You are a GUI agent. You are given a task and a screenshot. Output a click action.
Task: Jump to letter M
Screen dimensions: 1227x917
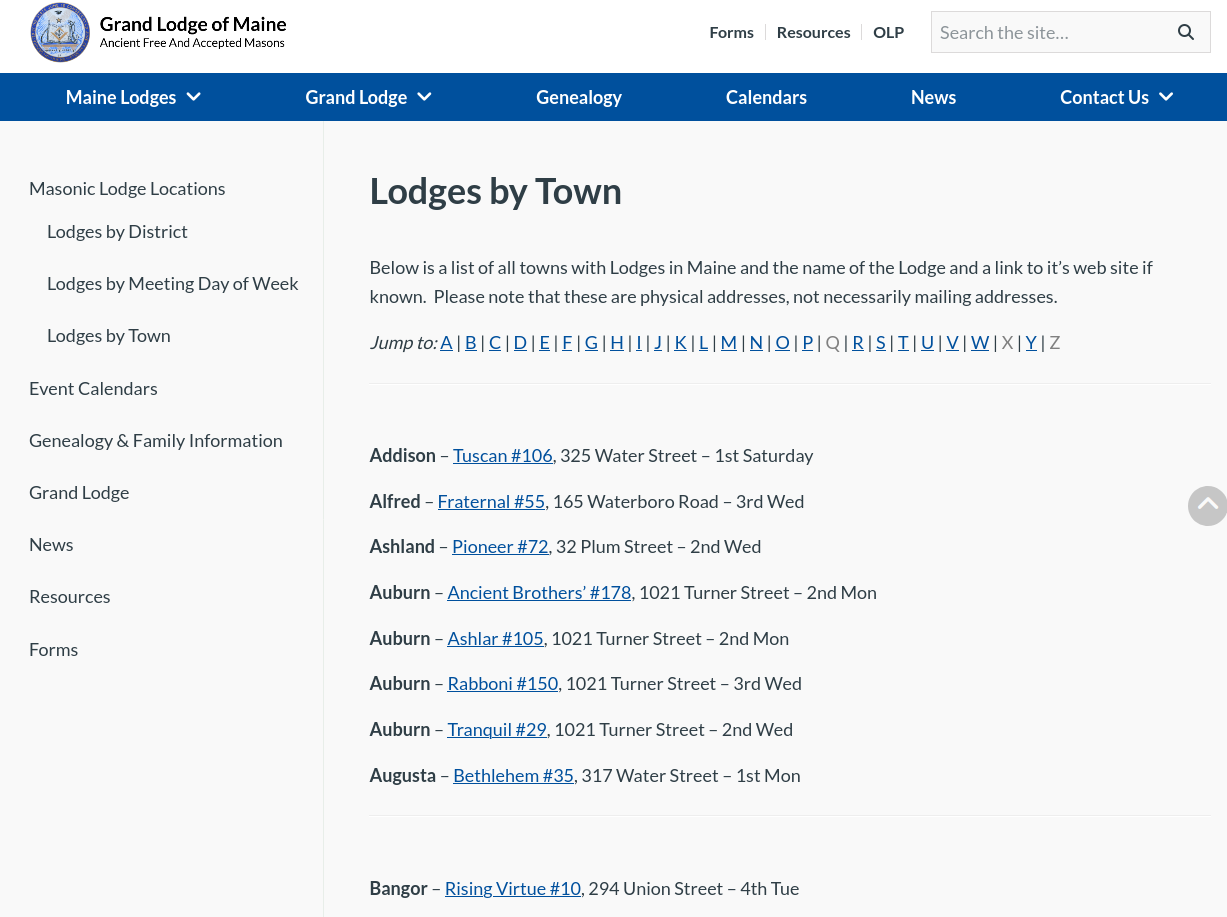[729, 342]
